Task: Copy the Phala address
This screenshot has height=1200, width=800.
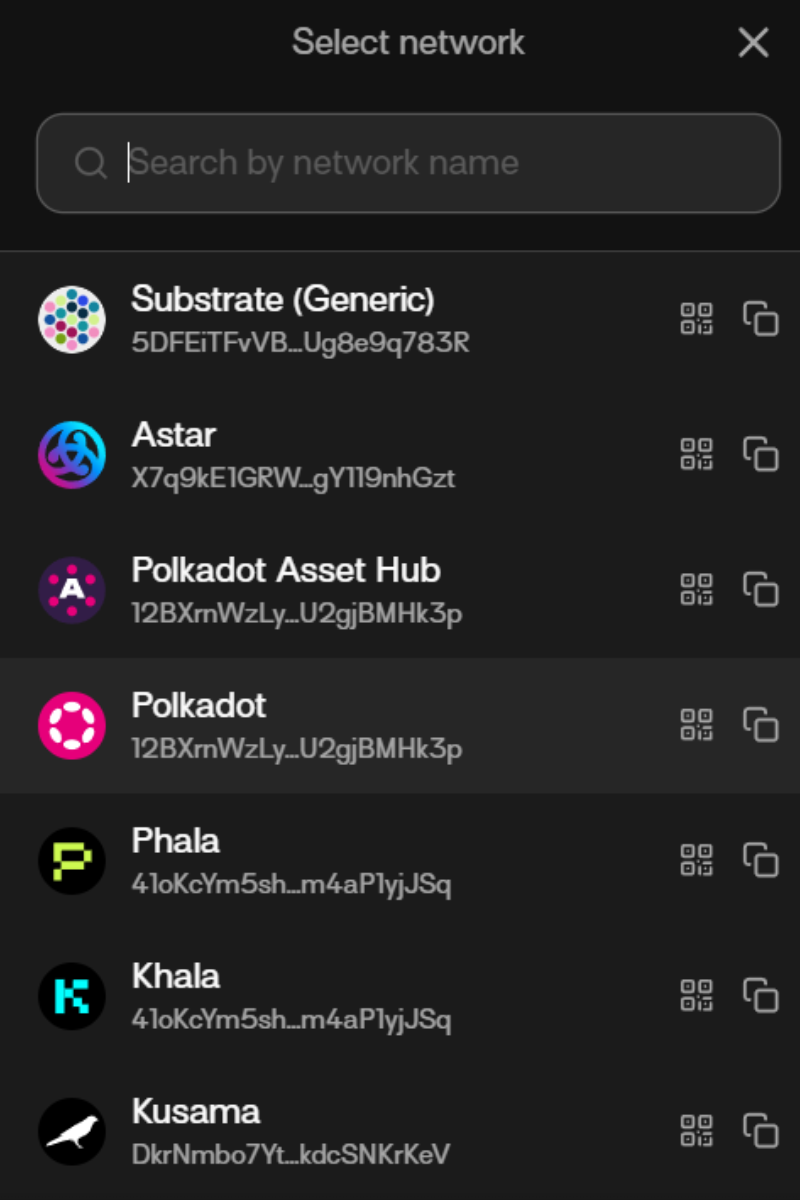Action: click(x=760, y=860)
